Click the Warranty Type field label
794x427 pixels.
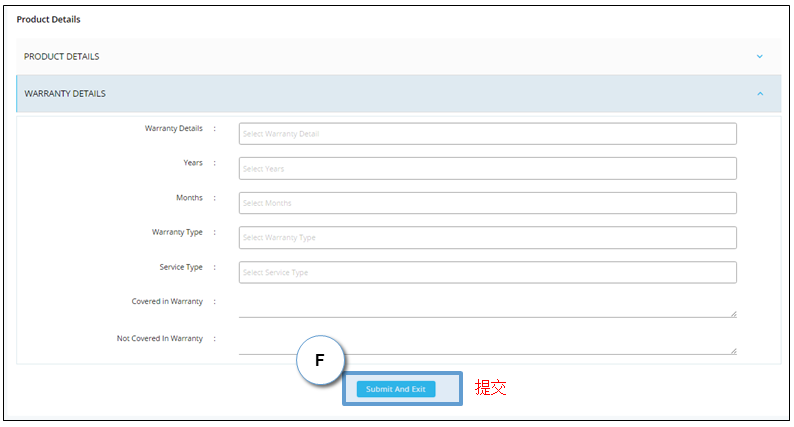pos(177,232)
